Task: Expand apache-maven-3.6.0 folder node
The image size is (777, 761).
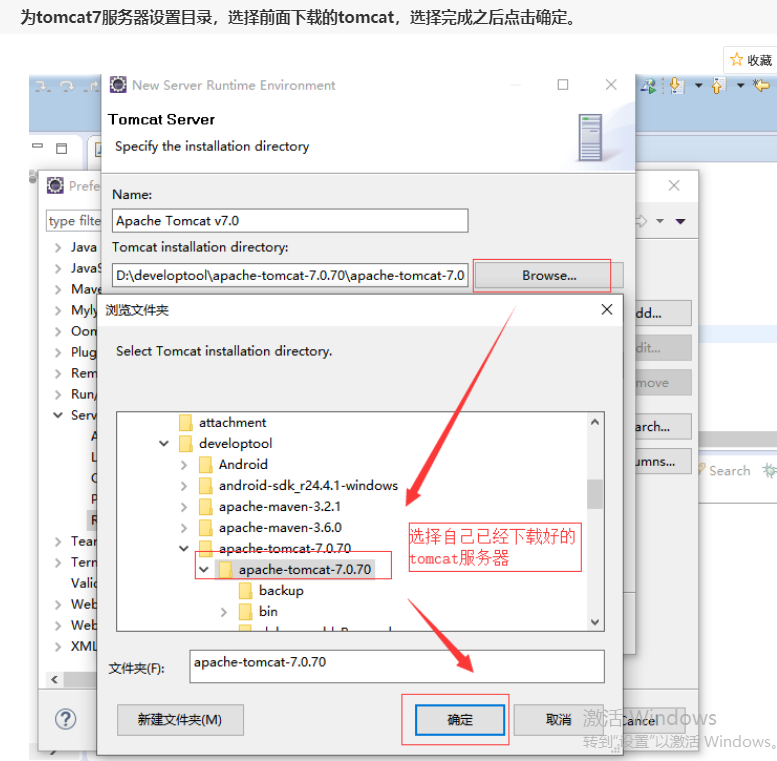Action: 184,528
